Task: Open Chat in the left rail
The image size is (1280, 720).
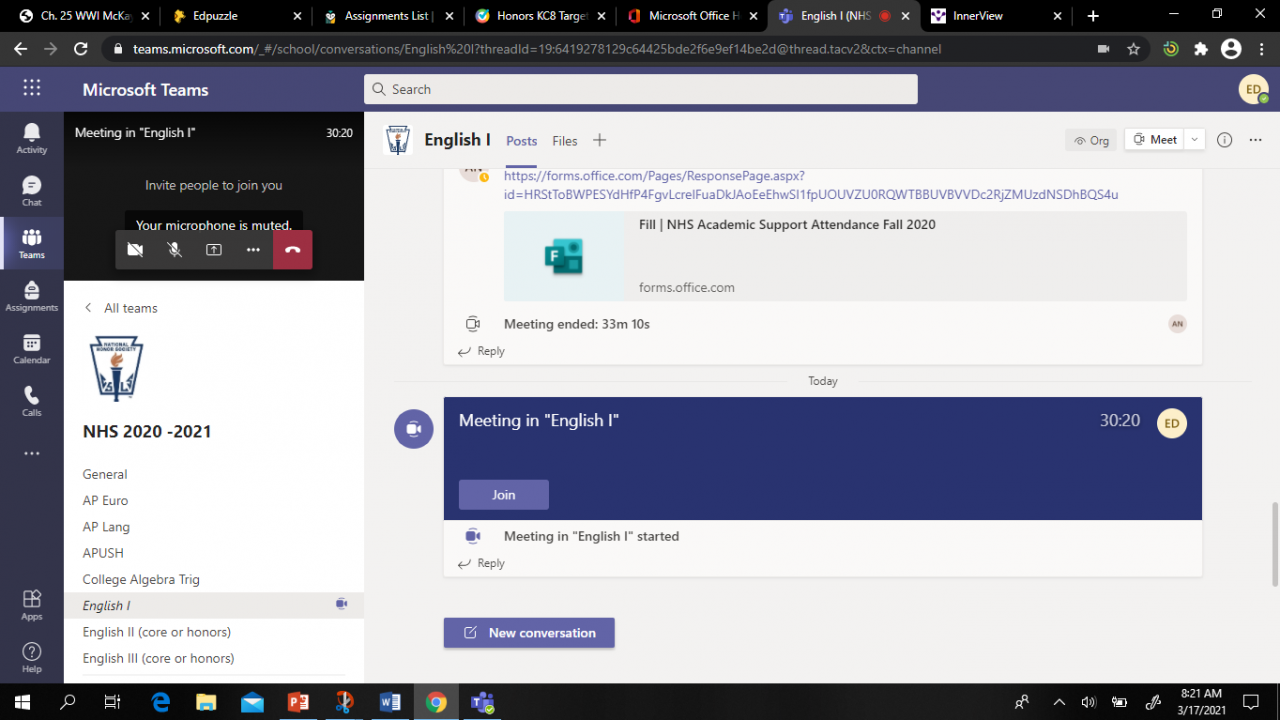Action: point(31,190)
